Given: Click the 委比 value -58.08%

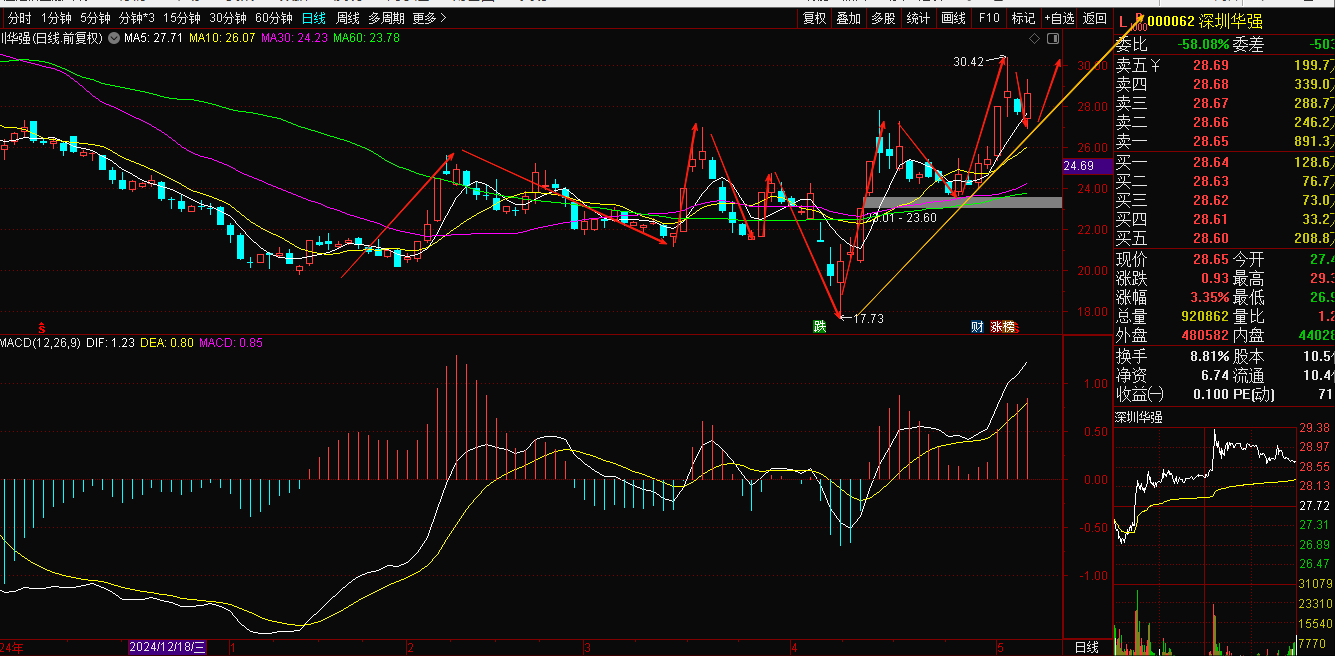Looking at the screenshot, I should [1201, 44].
